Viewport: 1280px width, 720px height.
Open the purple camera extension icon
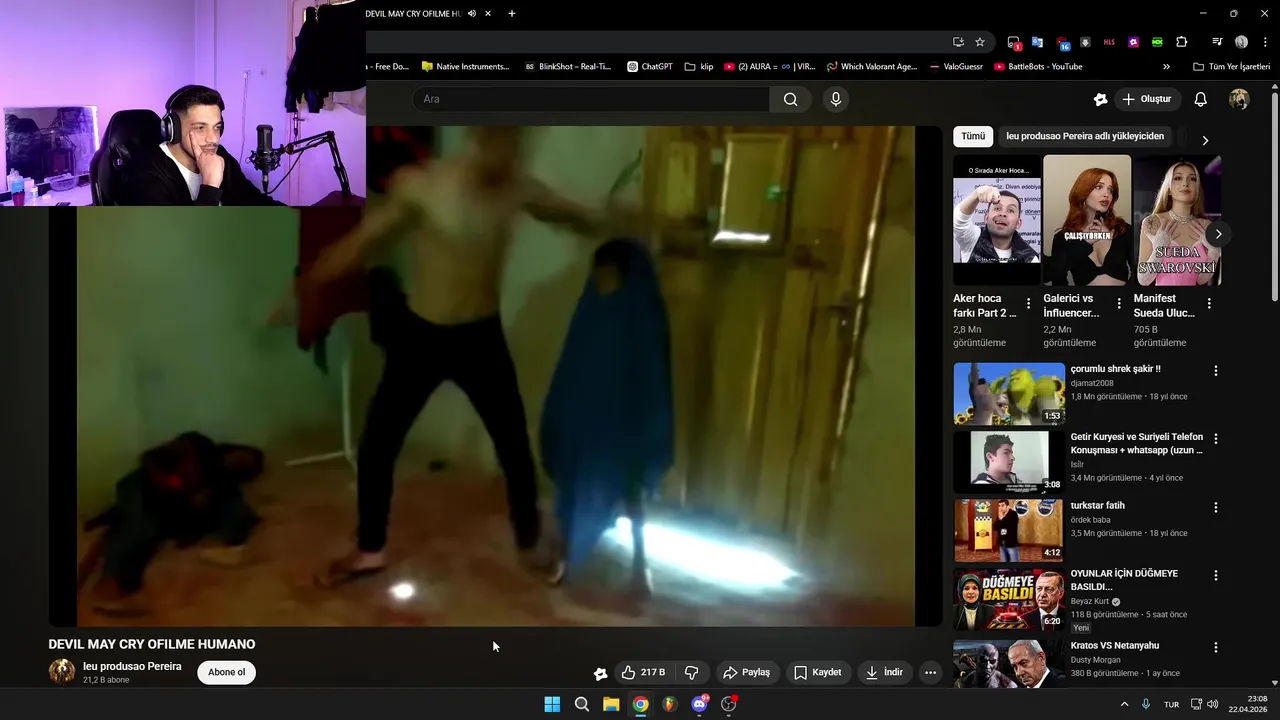(x=1133, y=42)
